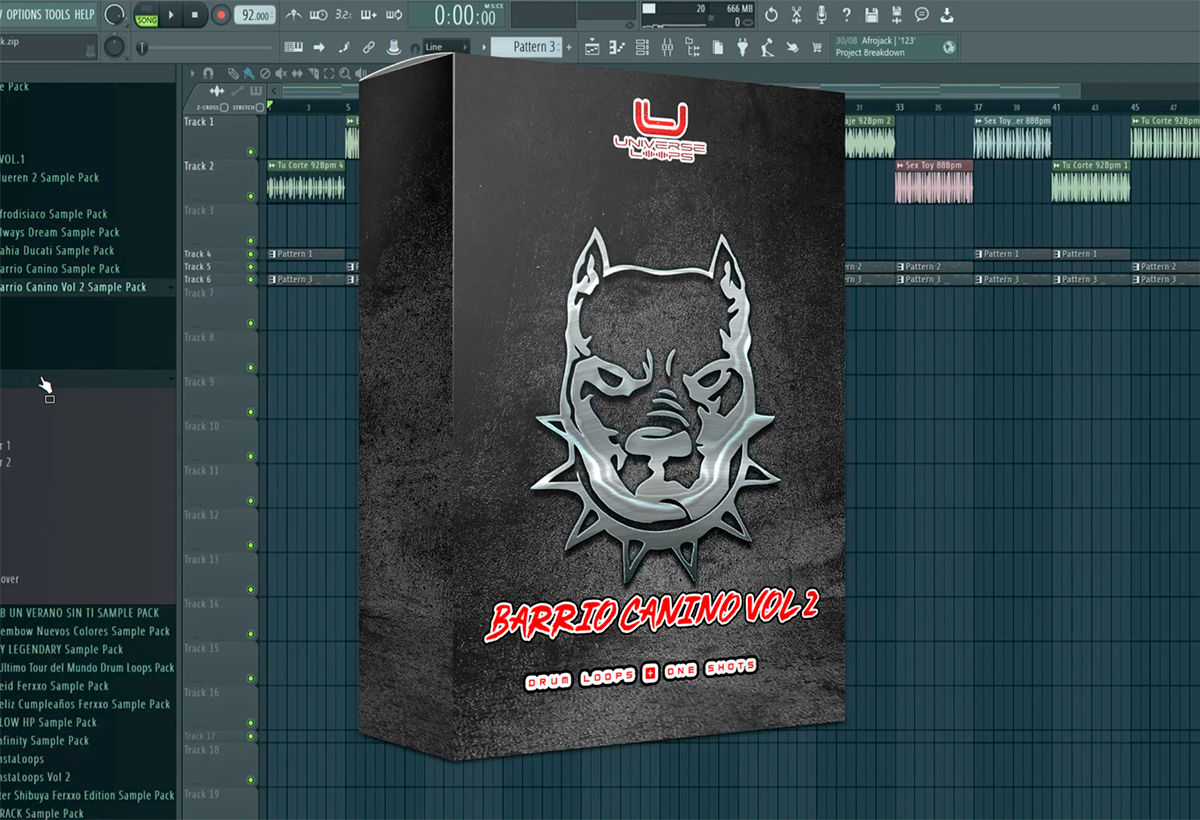
Task: Select the playlist Zoom magnifier tool
Action: pyautogui.click(x=345, y=73)
